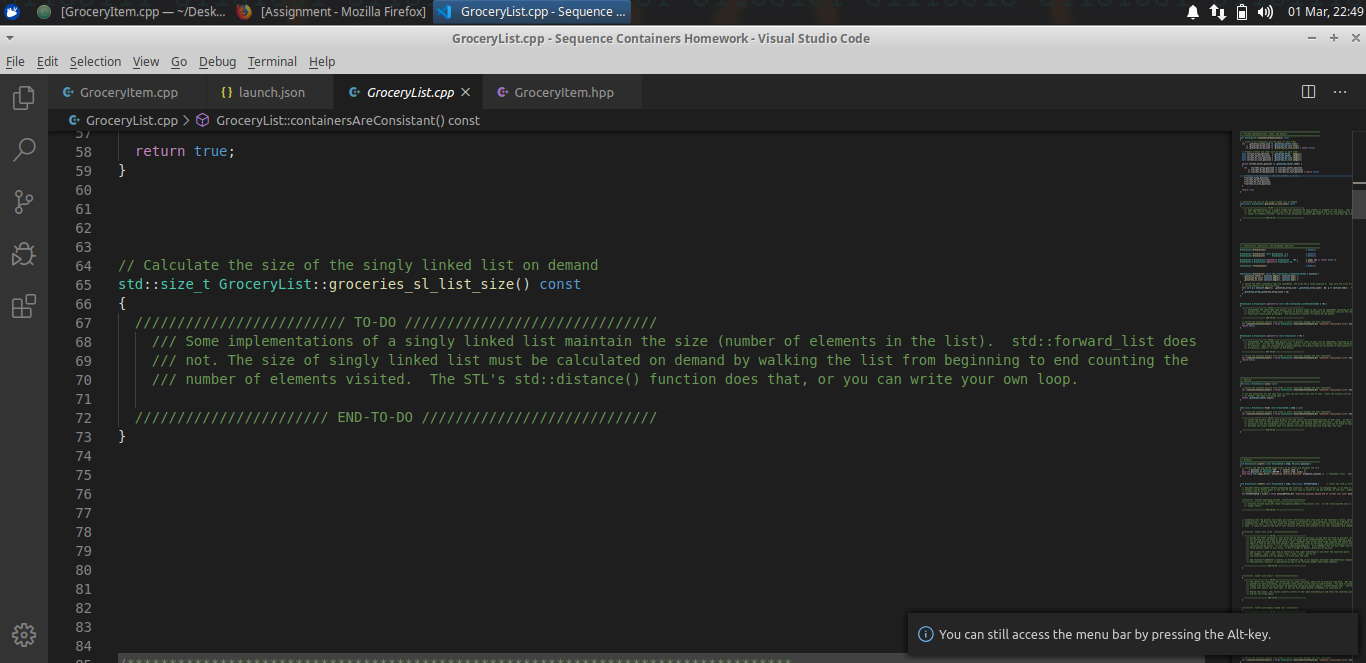
Task: Open the Explorer view in the activity bar
Action: pyautogui.click(x=23, y=97)
